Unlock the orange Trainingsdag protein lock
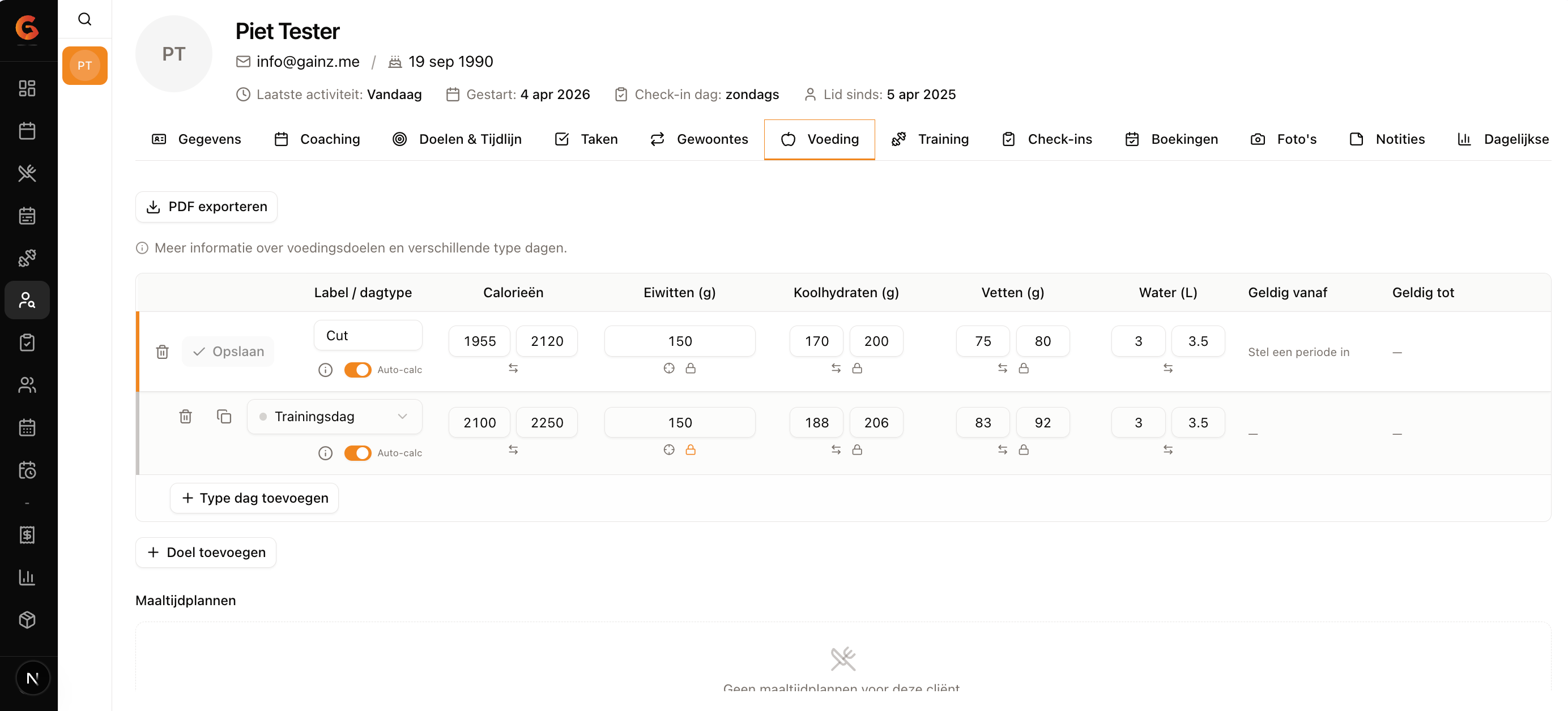 click(x=691, y=449)
